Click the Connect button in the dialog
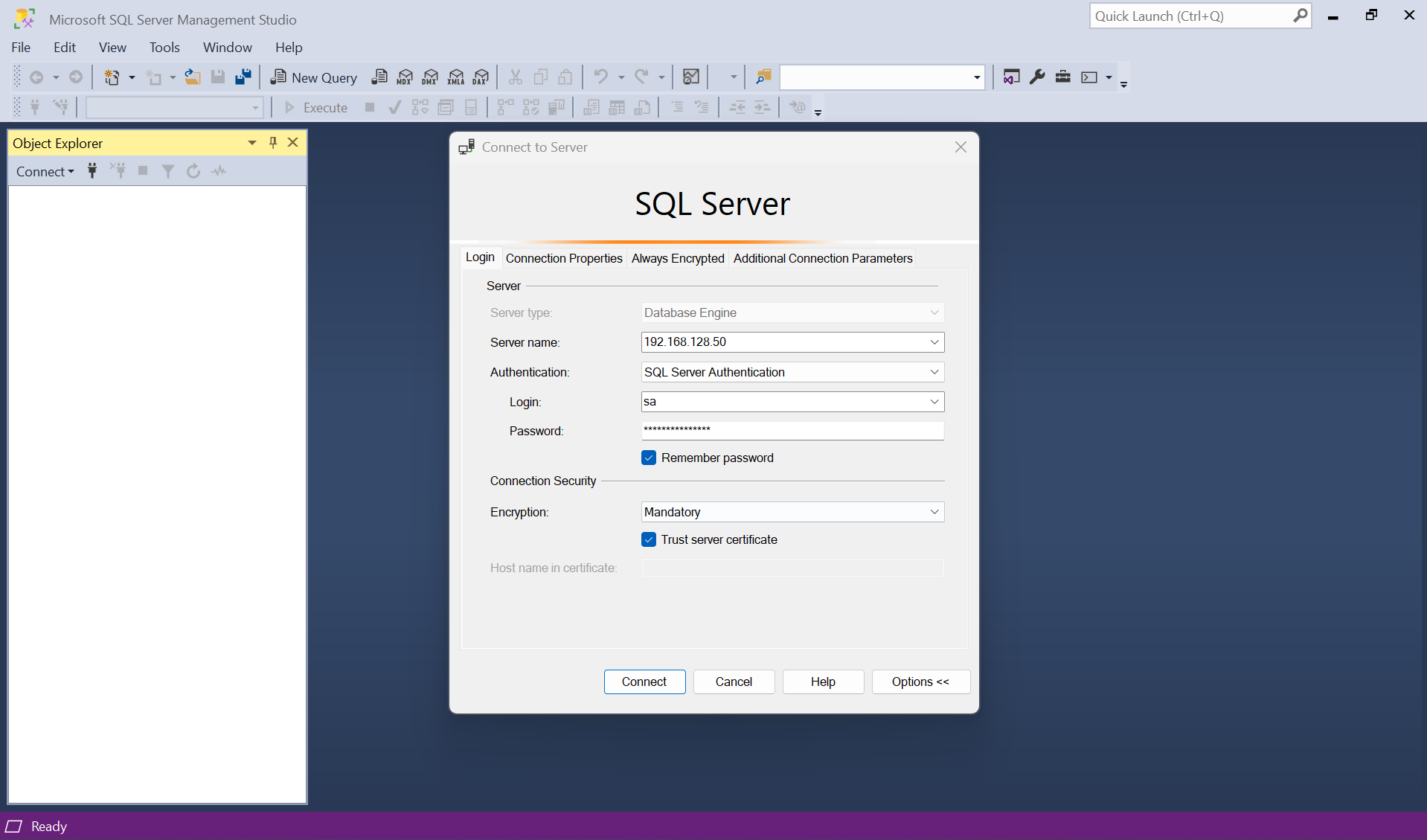This screenshot has width=1427, height=840. point(644,682)
